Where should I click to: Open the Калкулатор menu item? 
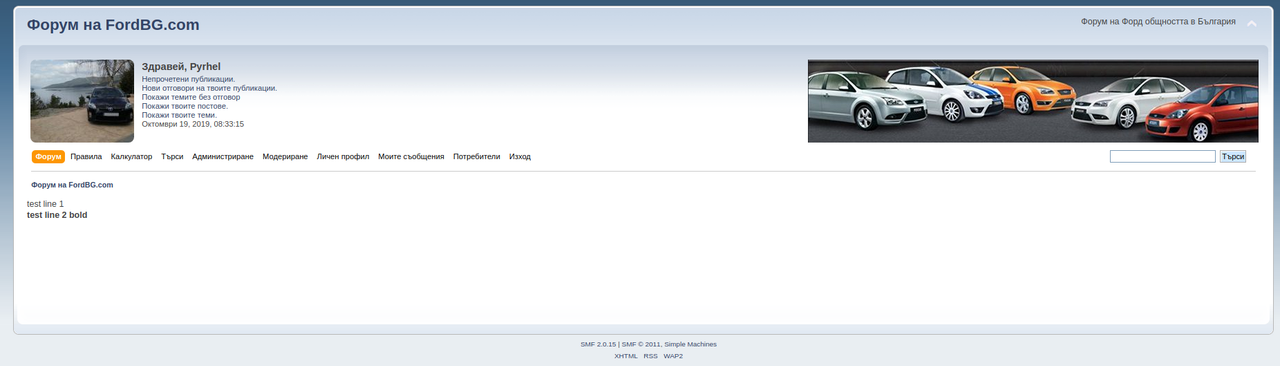click(131, 157)
